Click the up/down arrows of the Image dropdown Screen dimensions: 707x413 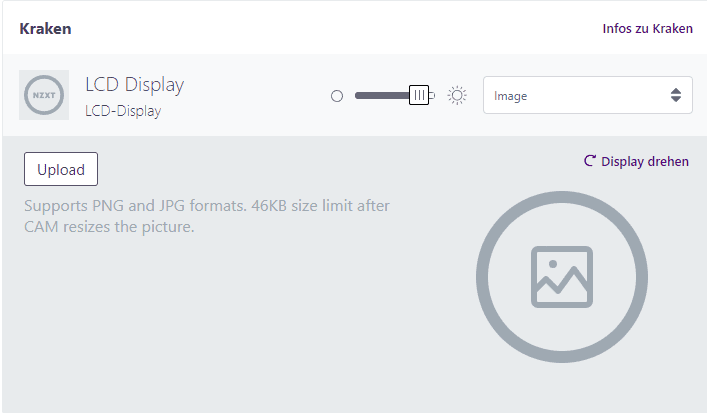[x=675, y=95]
